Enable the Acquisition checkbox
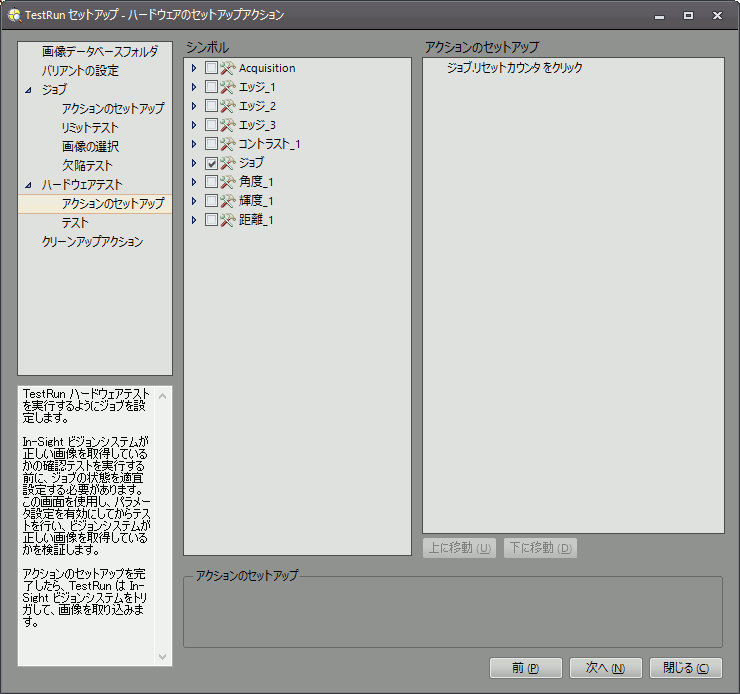Image resolution: width=740 pixels, height=694 pixels. coord(211,68)
